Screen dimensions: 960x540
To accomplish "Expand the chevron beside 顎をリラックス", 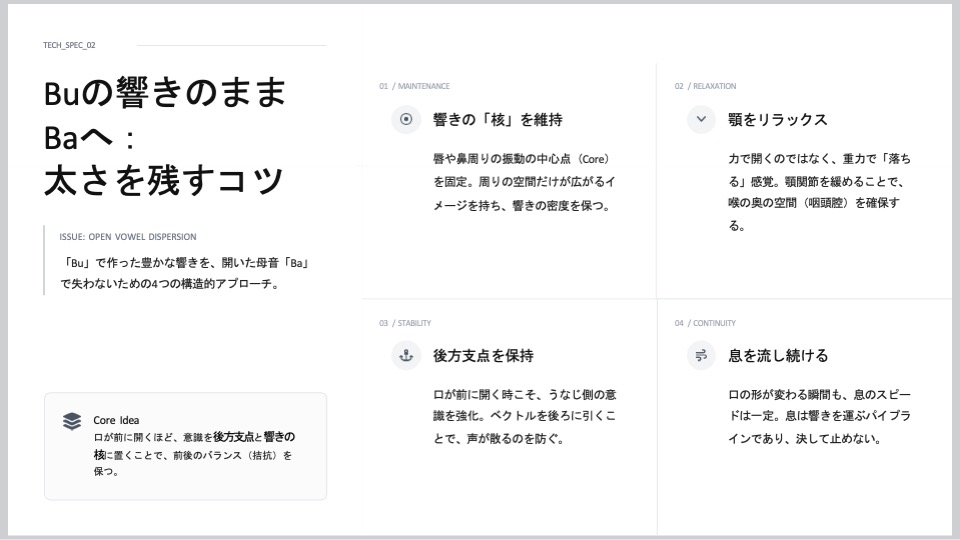I will (x=701, y=119).
